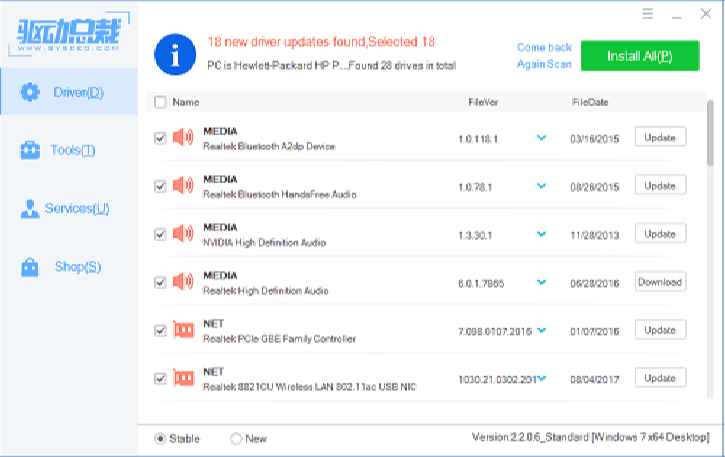The height and width of the screenshot is (457, 725).
Task: Click Download for Realtek High Definition Audio
Action: pos(660,282)
